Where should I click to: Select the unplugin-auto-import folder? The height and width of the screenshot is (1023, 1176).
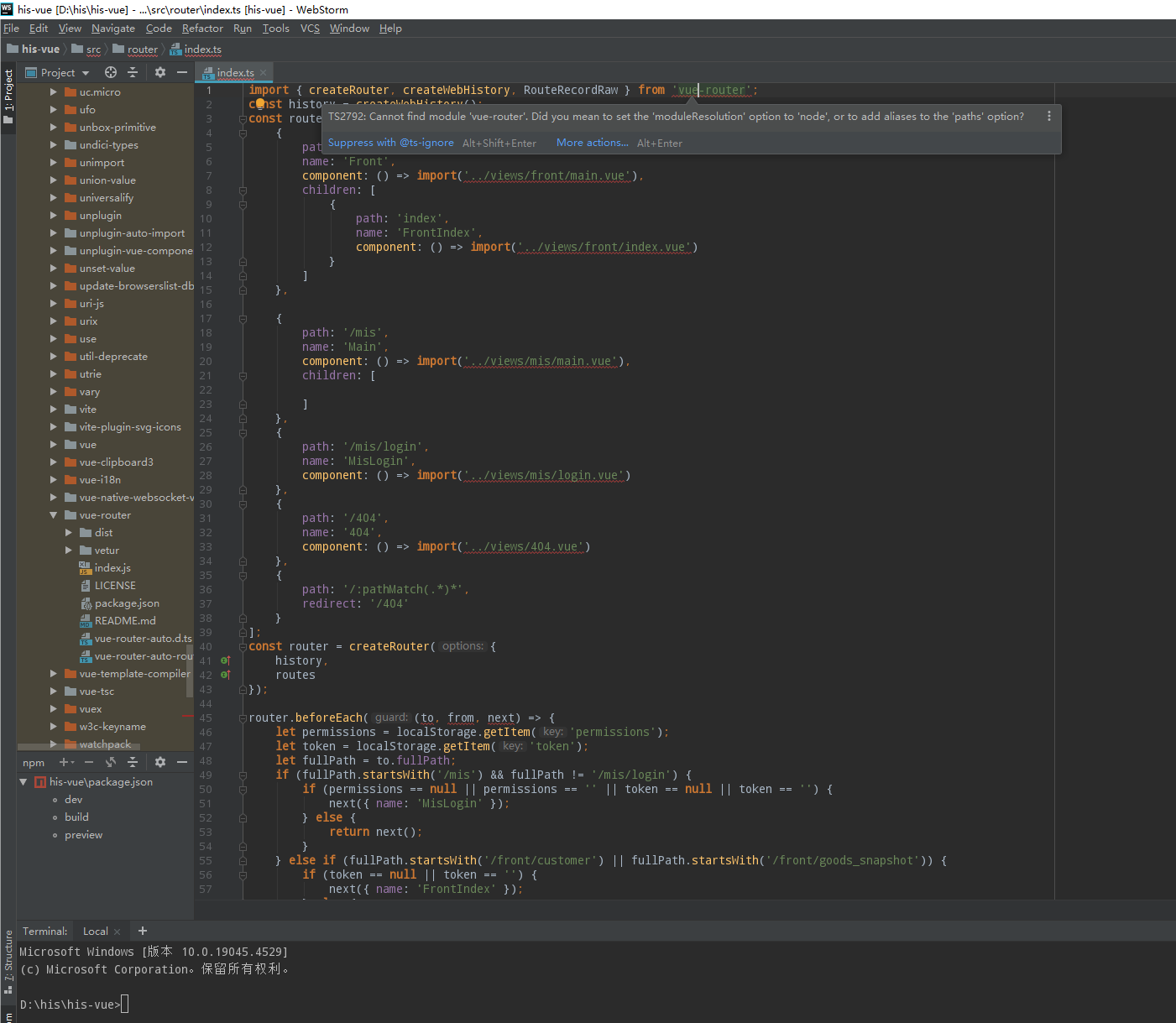(125, 233)
